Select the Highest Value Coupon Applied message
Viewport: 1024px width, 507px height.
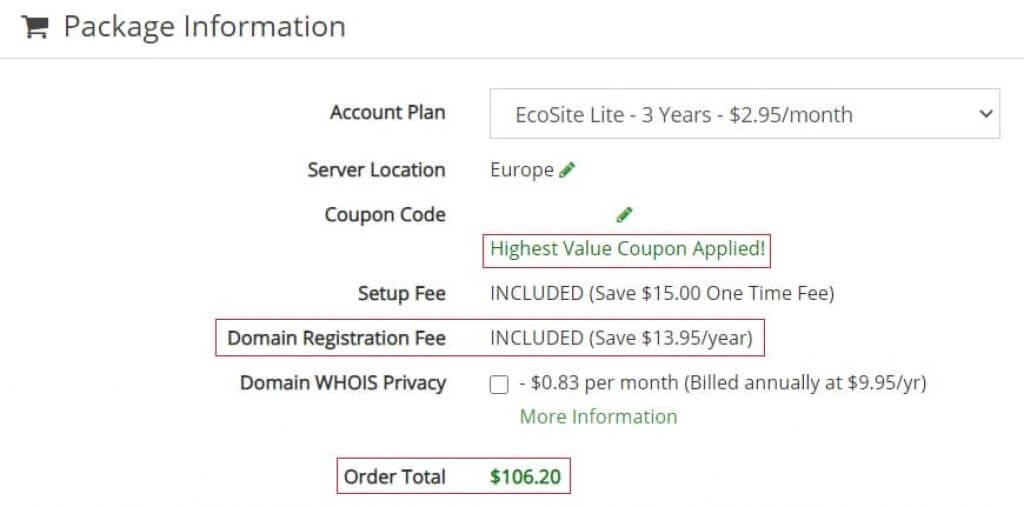[627, 249]
